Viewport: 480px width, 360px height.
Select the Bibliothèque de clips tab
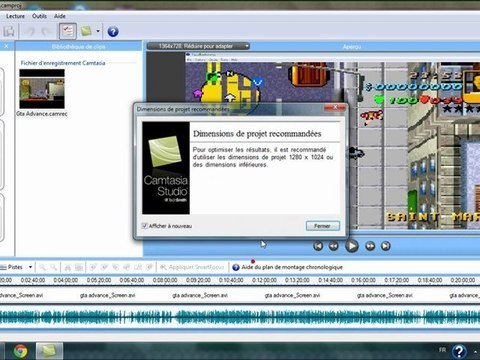79,47
